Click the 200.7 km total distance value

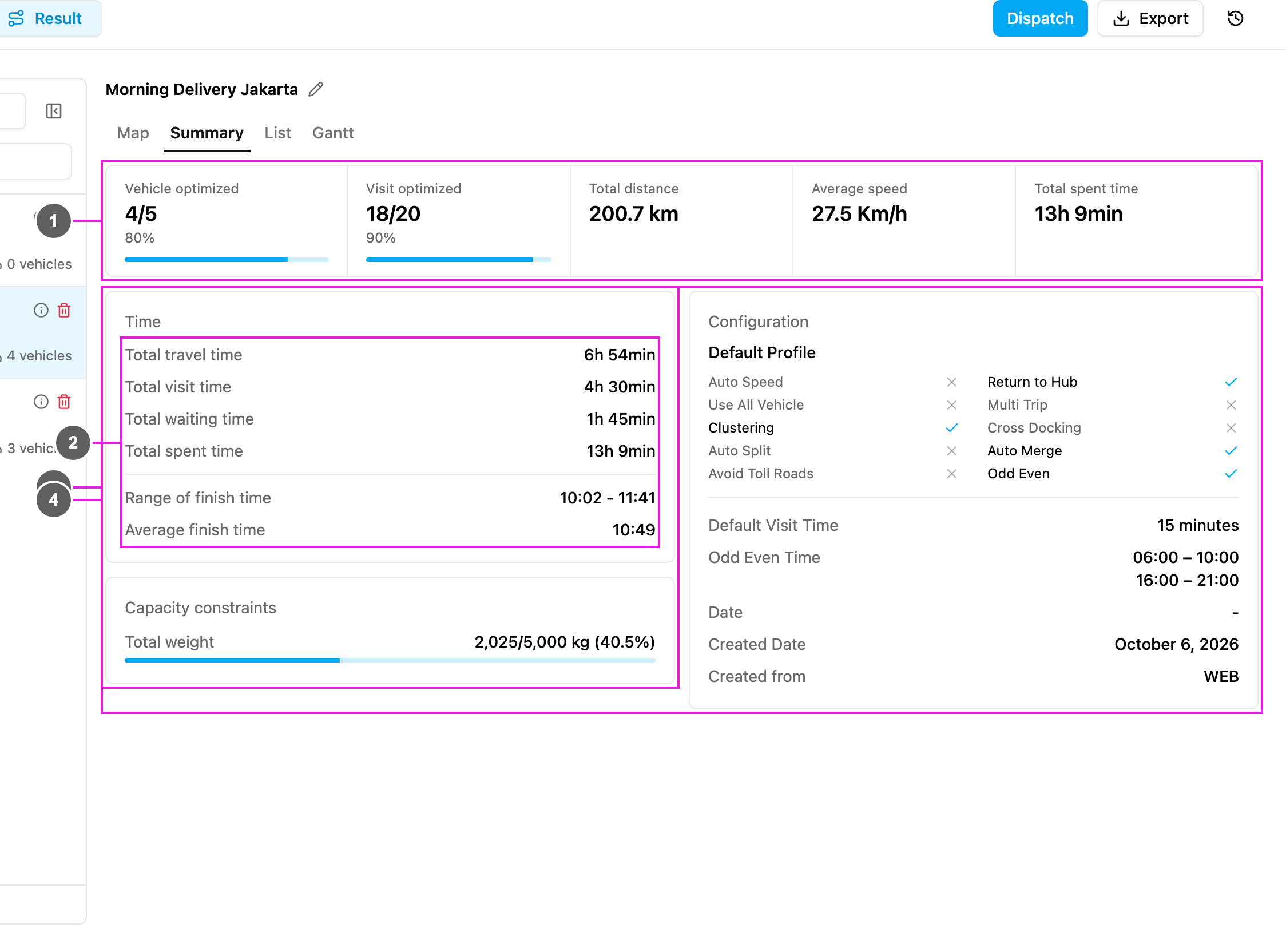(x=633, y=214)
